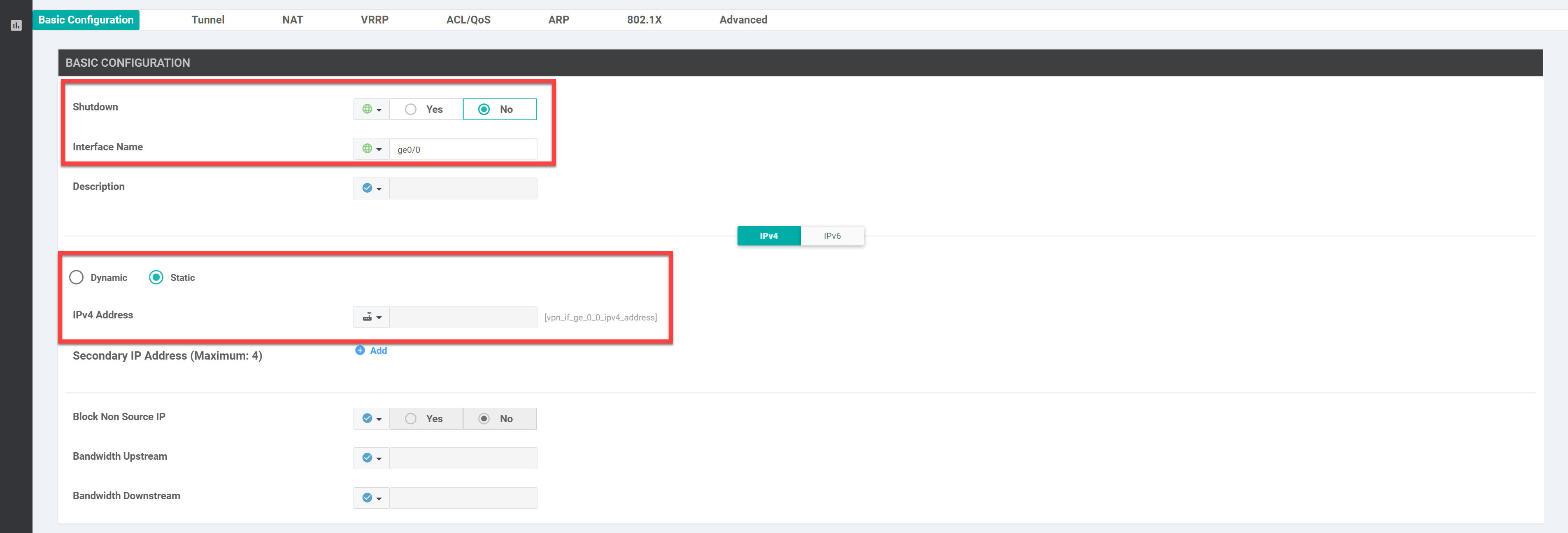
Task: Click device-specific icon for IPv4 Address
Action: [x=367, y=317]
